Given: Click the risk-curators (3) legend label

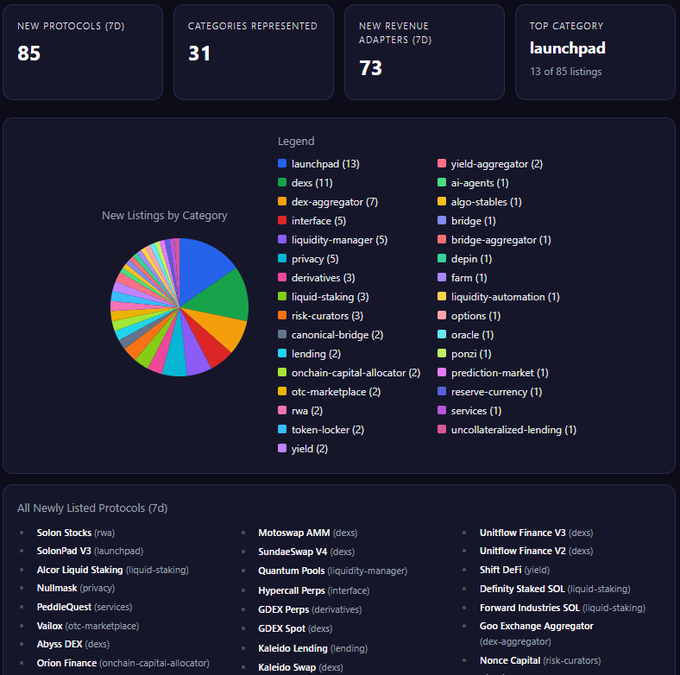Looking at the screenshot, I should [327, 316].
